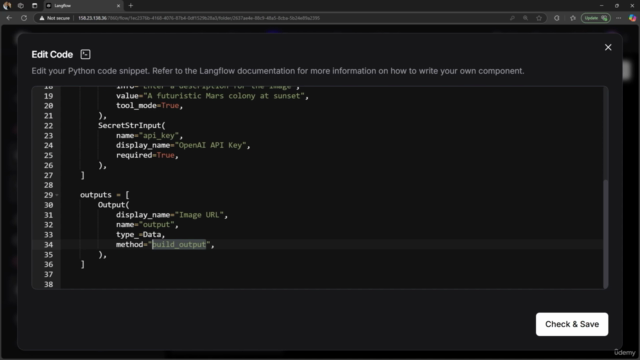Click the terminal icon beside Edit Code

85,54
